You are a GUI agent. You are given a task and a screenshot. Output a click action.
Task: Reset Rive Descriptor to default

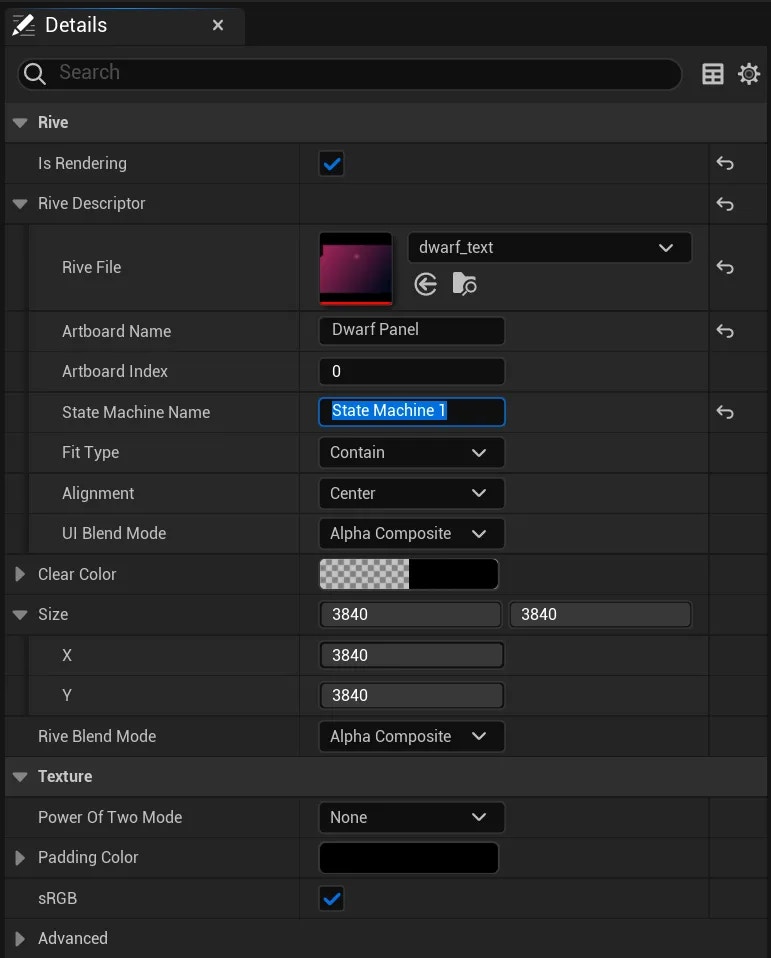725,203
